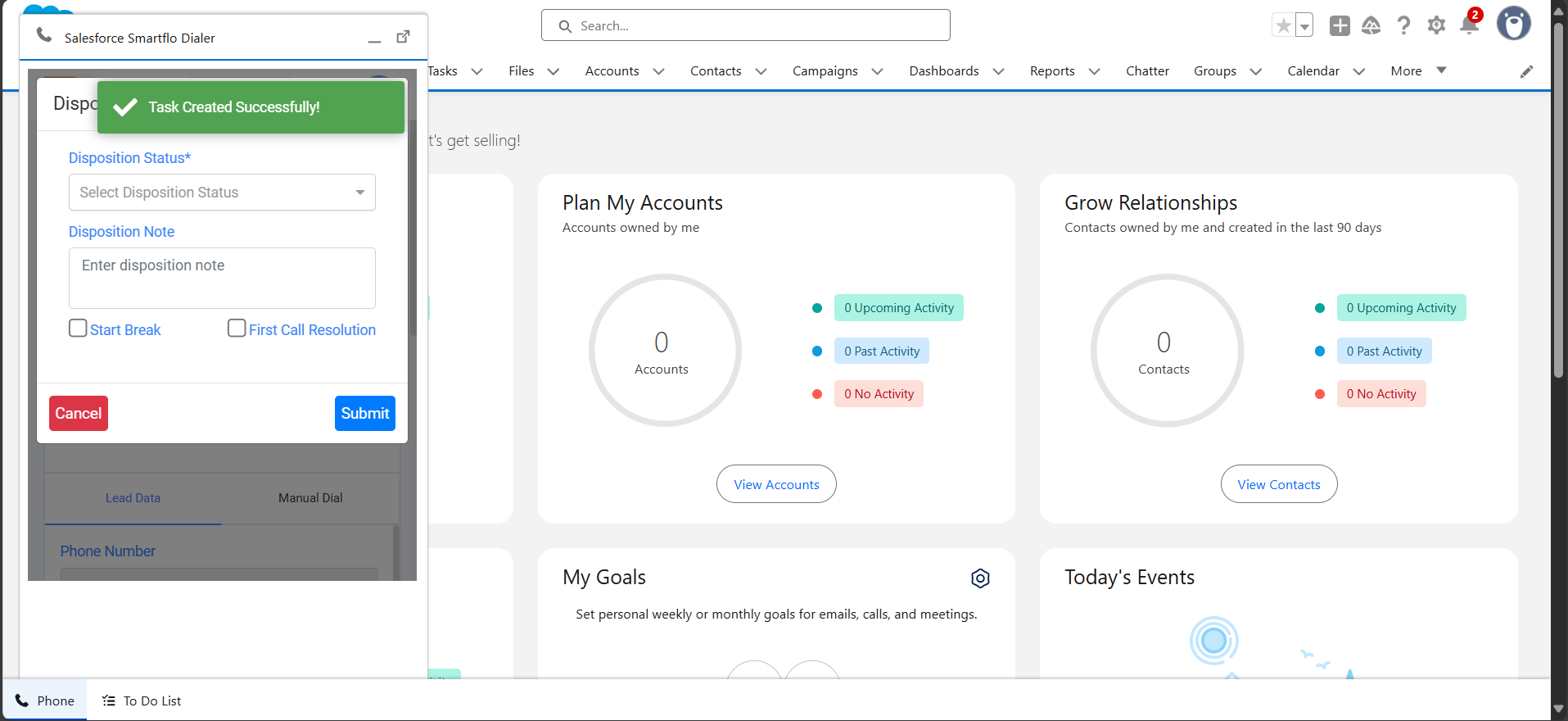Click Contacts 0 Upcoming Activity badge
Image resolution: width=1568 pixels, height=721 pixels.
click(1401, 308)
